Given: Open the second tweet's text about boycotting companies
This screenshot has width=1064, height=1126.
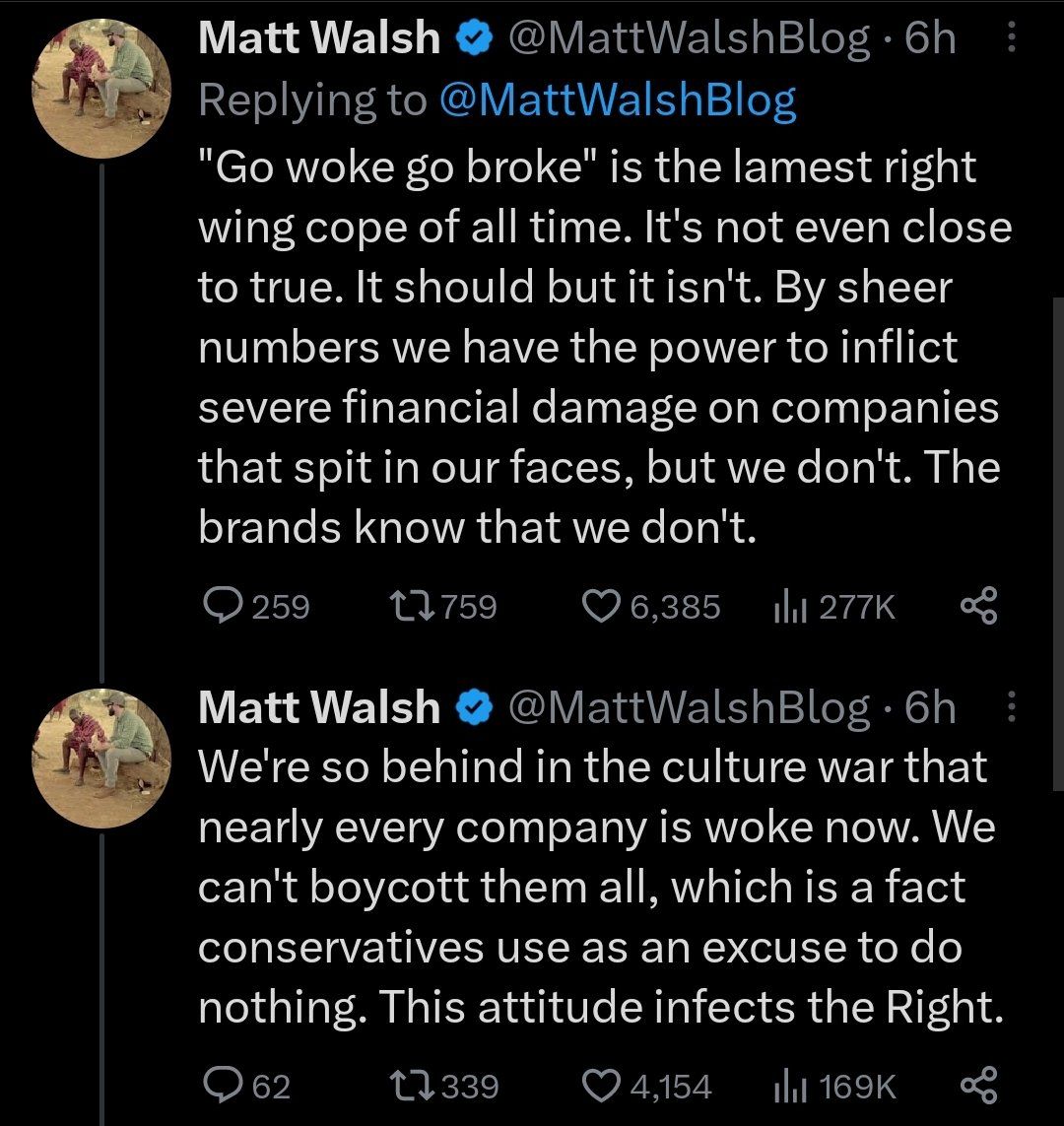Looking at the screenshot, I should pos(591,887).
